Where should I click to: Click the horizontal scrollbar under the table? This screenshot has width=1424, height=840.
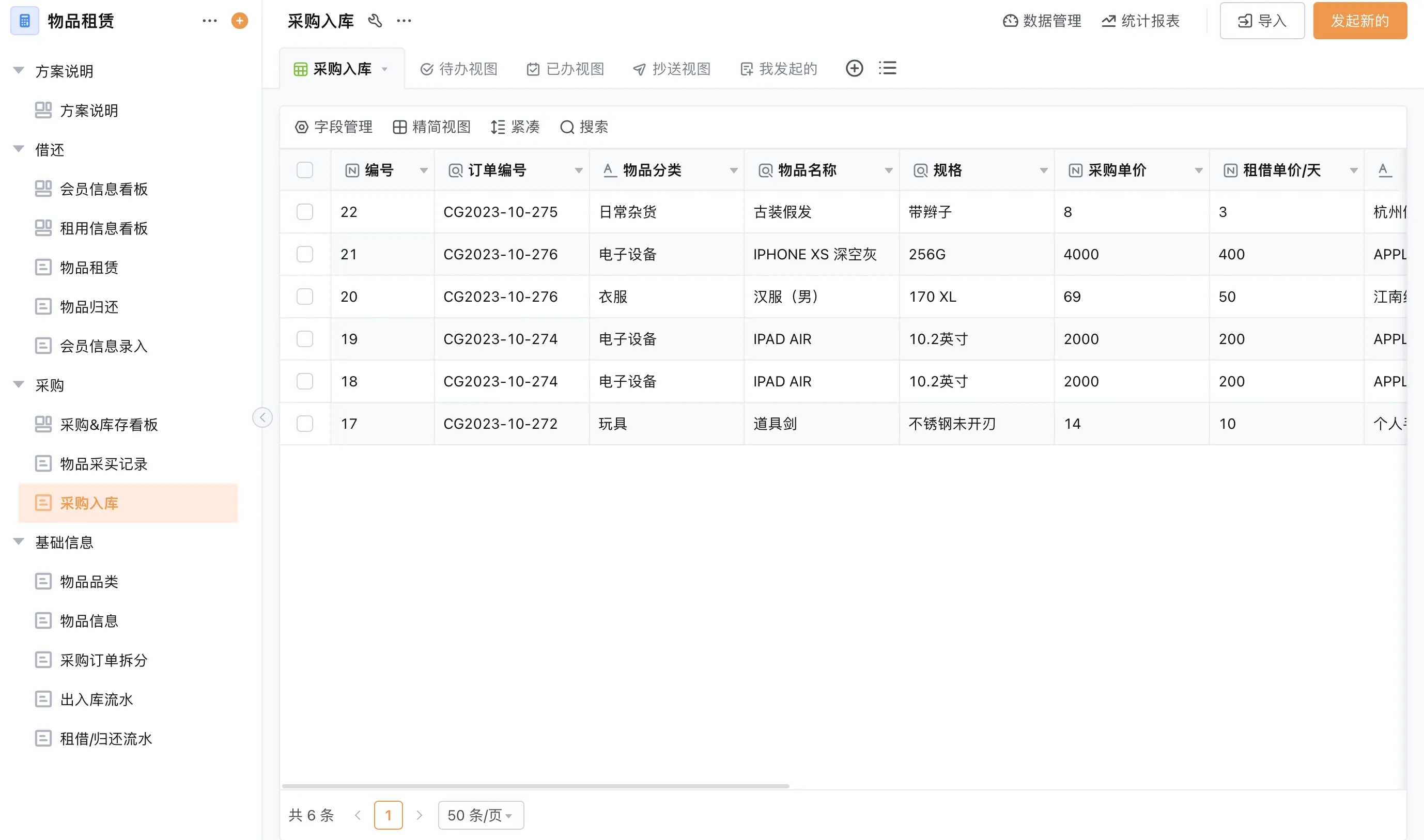[535, 786]
